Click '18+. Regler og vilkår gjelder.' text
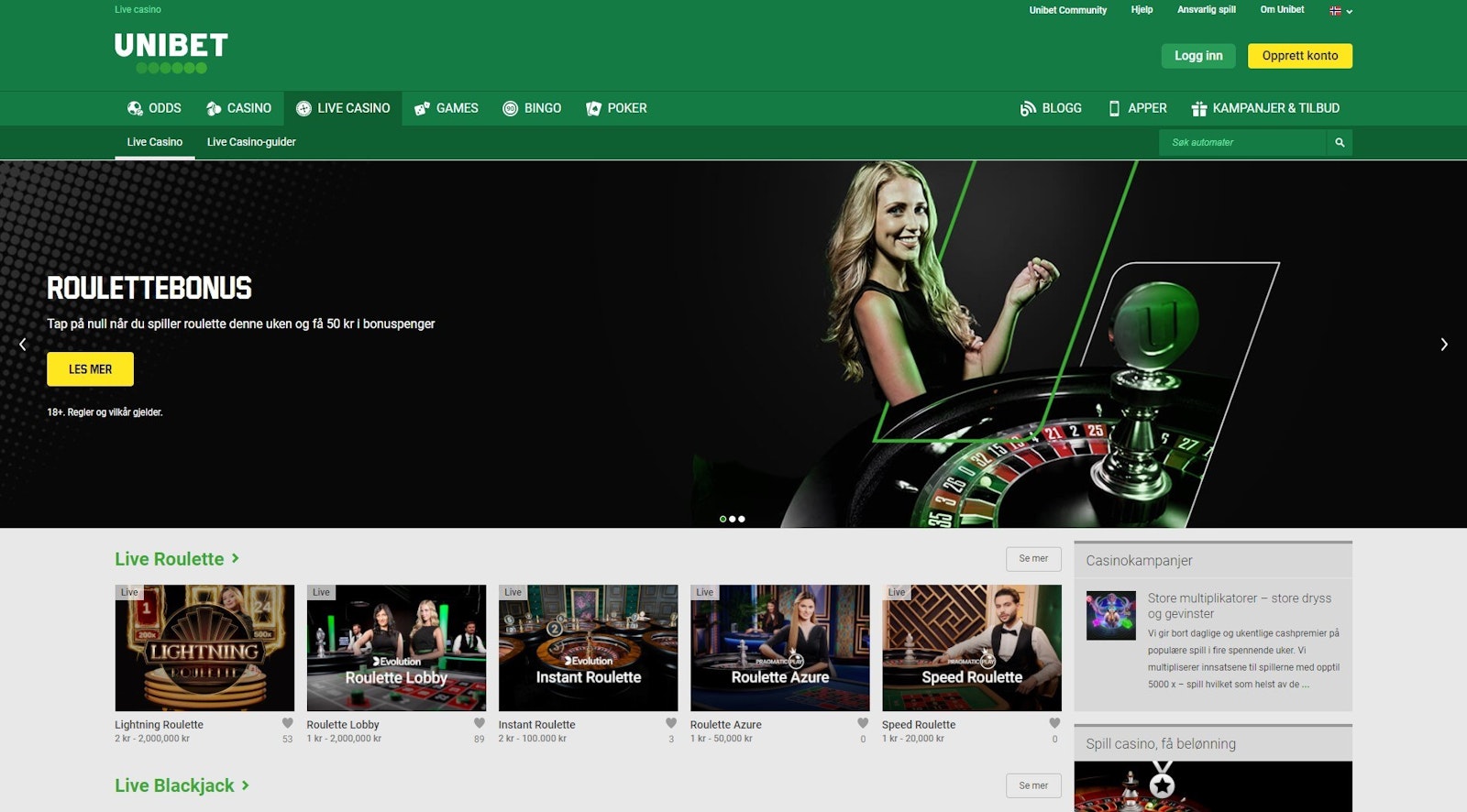 click(105, 412)
